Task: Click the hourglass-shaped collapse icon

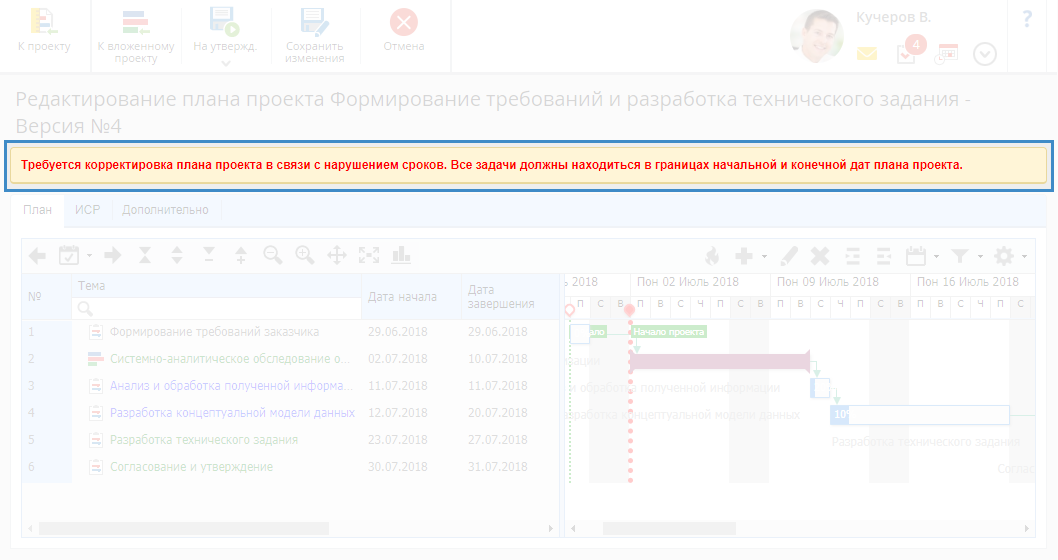Action: click(x=145, y=255)
